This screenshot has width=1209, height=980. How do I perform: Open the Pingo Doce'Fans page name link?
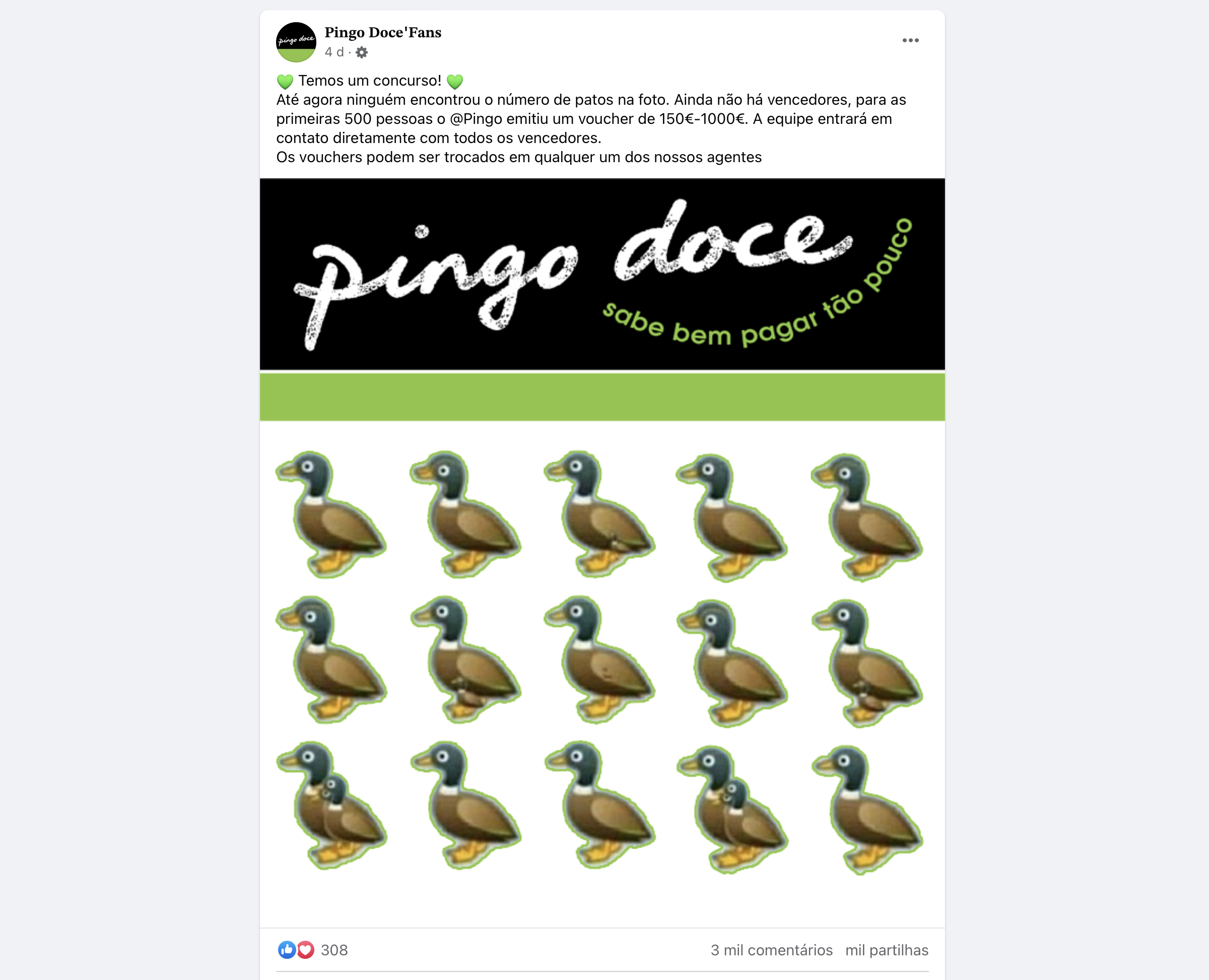(x=383, y=32)
